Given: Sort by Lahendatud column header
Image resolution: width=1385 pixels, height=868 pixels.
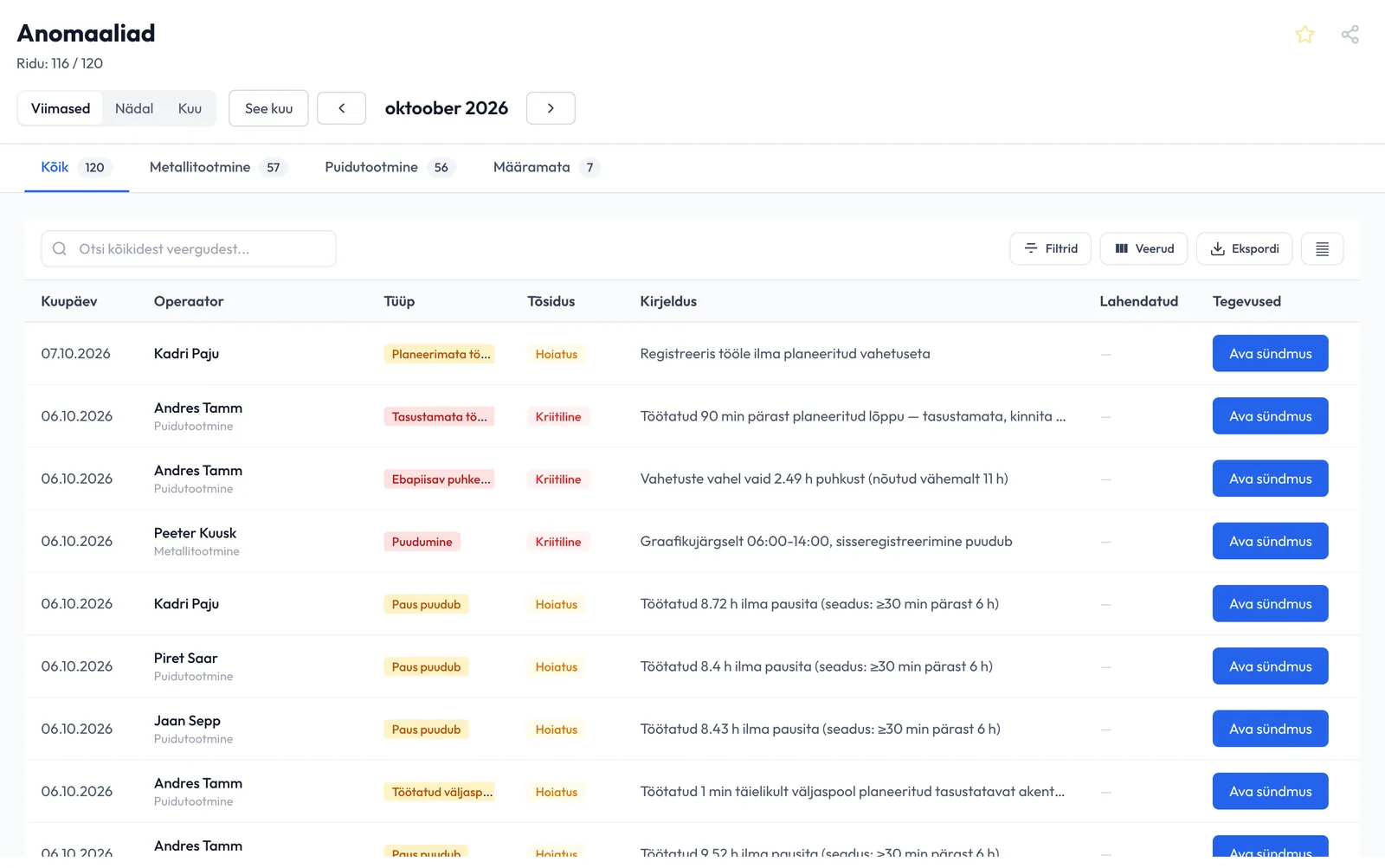Looking at the screenshot, I should pyautogui.click(x=1138, y=301).
